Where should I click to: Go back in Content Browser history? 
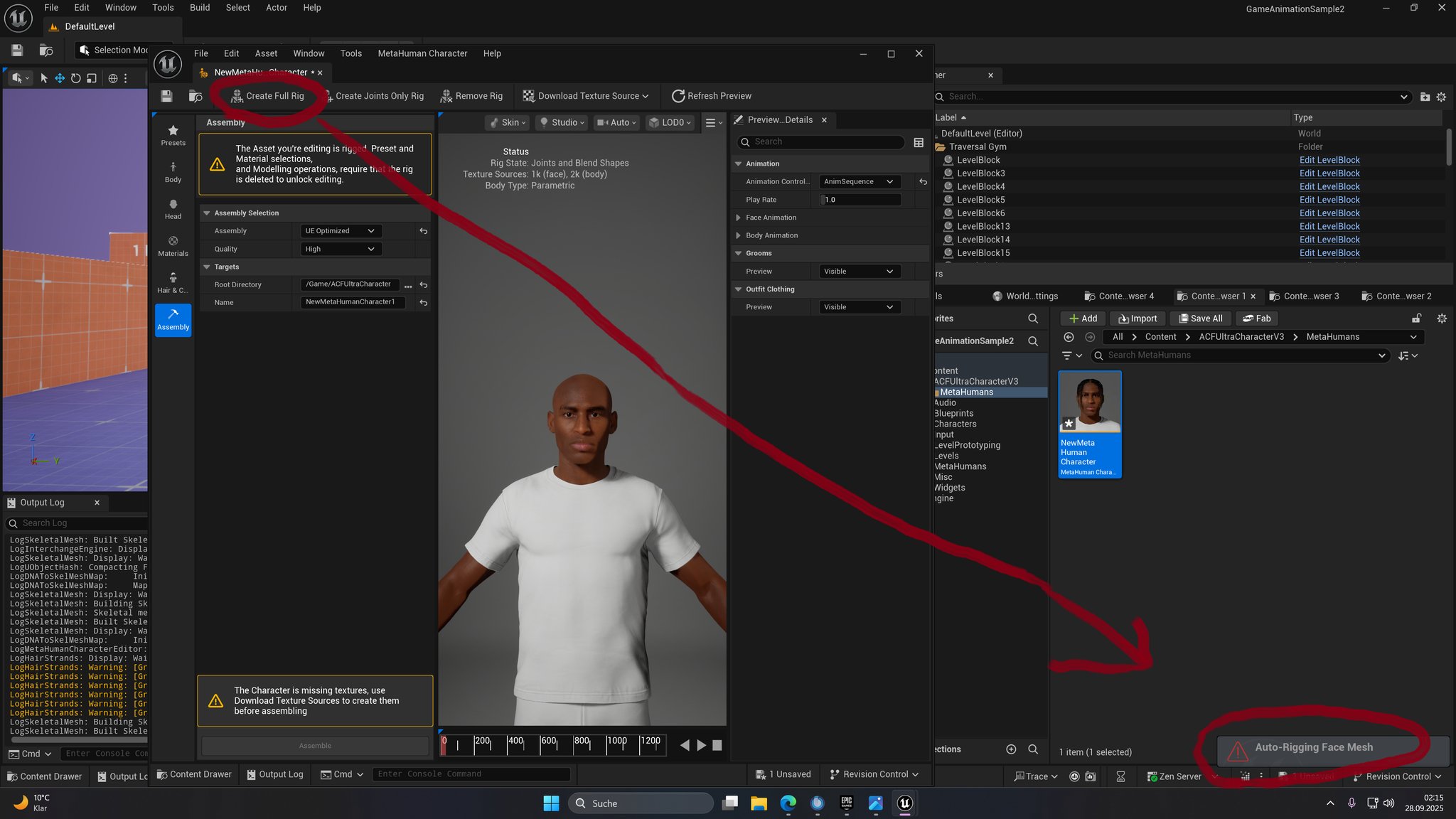tap(1069, 337)
